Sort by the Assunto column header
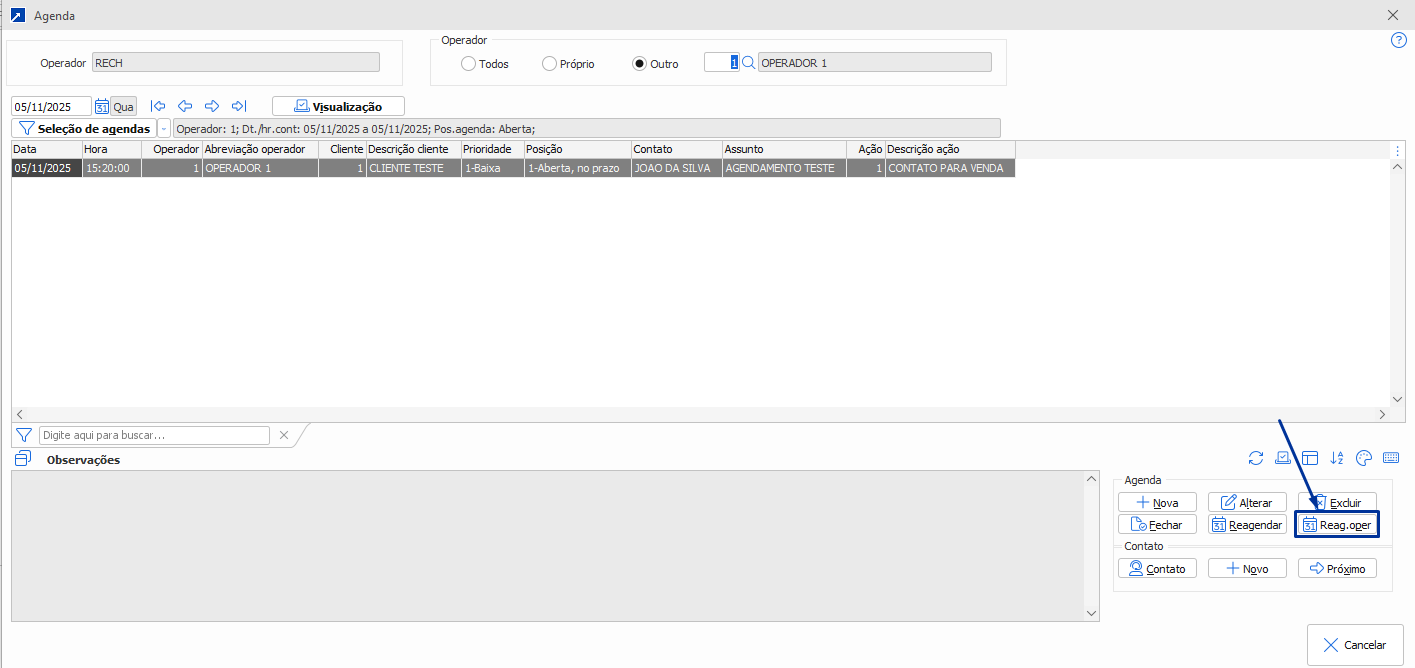Viewport: 1415px width, 668px height. tap(785, 149)
